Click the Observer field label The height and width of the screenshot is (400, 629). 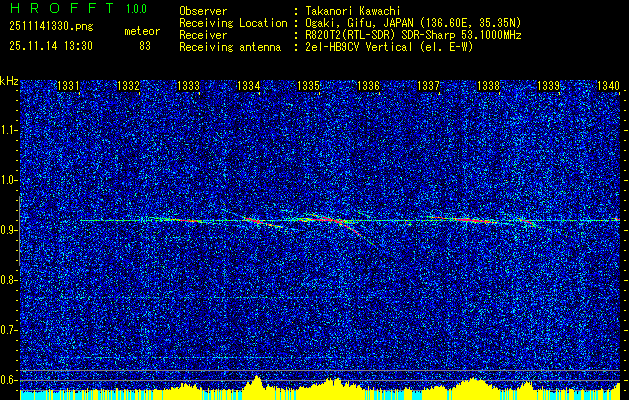point(203,11)
